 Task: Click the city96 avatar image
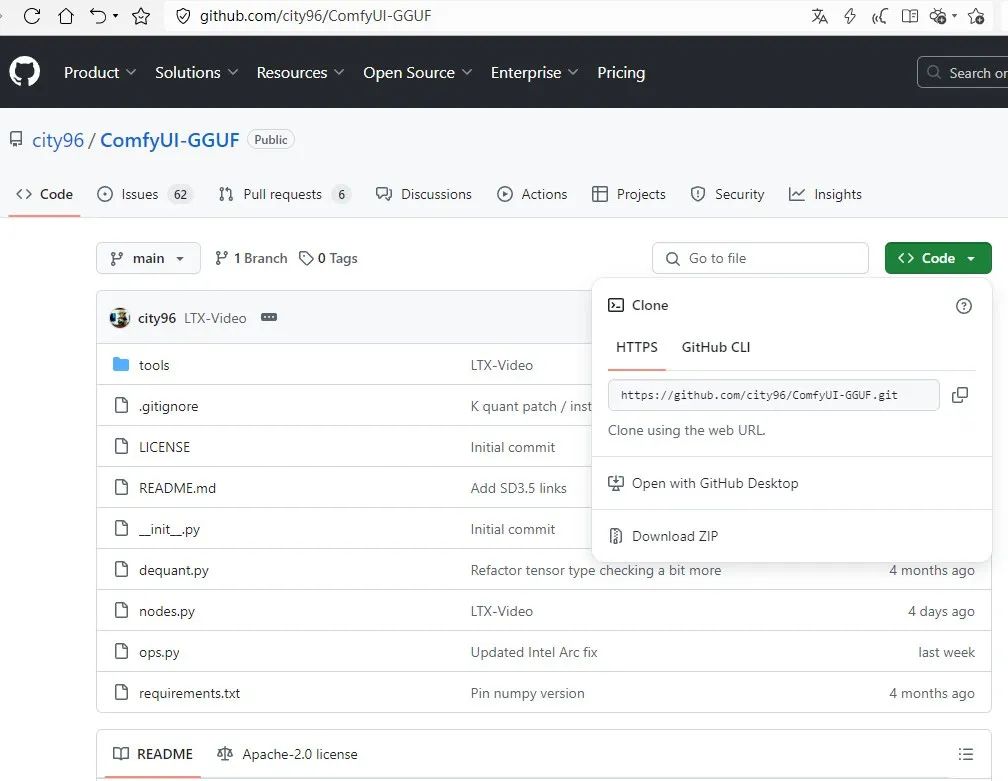(x=120, y=318)
